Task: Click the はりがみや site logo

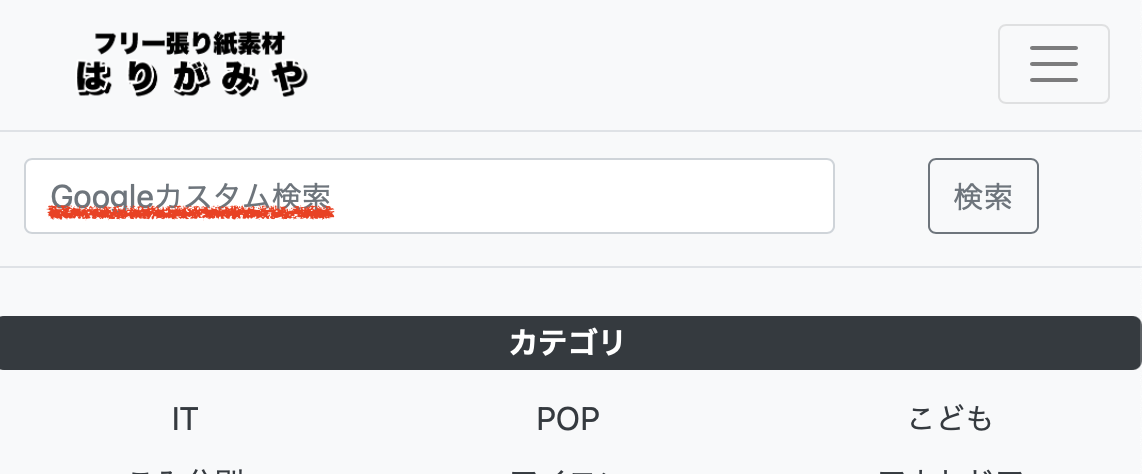Action: click(191, 78)
